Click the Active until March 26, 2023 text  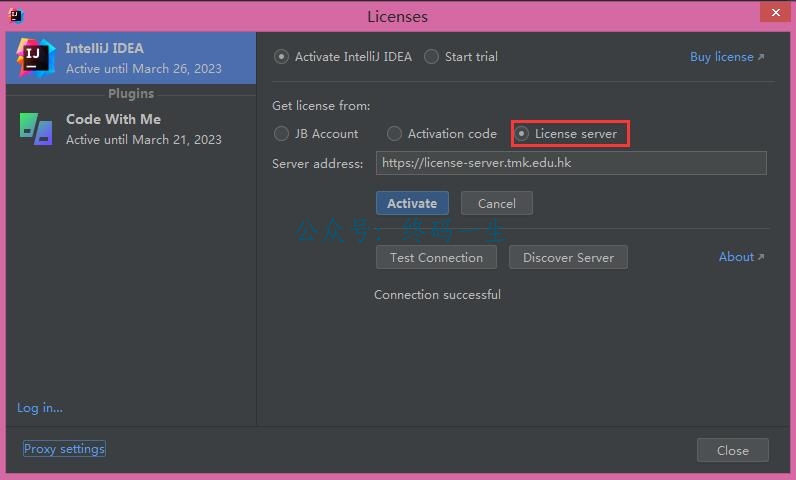click(x=144, y=69)
